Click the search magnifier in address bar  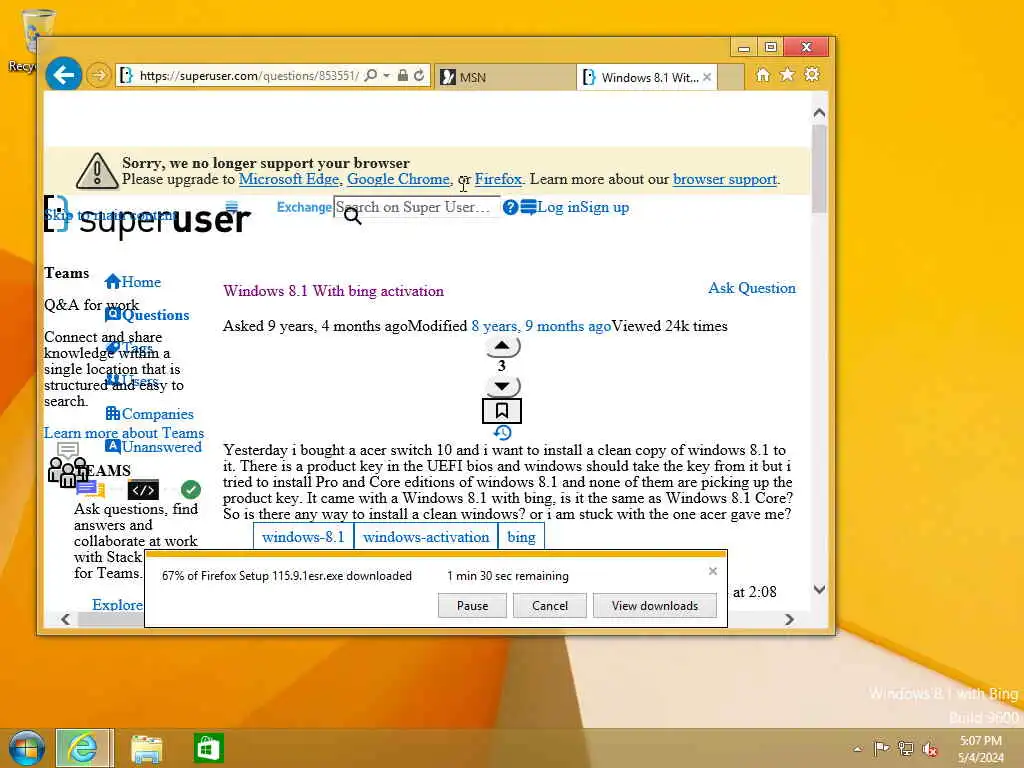pos(371,76)
